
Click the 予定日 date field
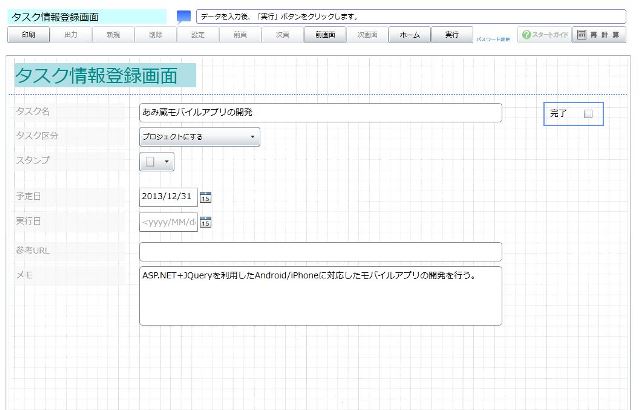click(x=167, y=197)
